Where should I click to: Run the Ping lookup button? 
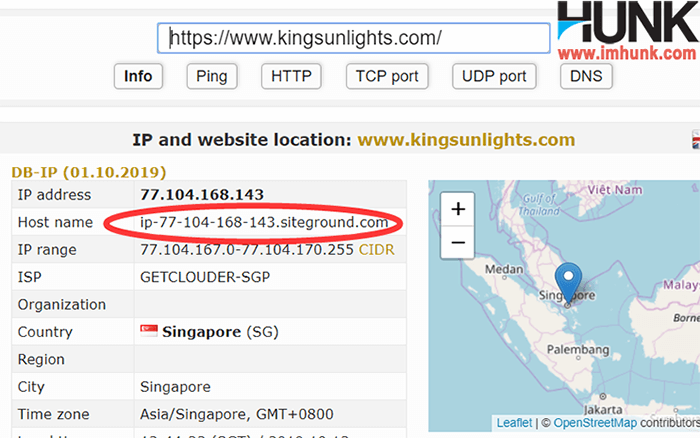[212, 76]
